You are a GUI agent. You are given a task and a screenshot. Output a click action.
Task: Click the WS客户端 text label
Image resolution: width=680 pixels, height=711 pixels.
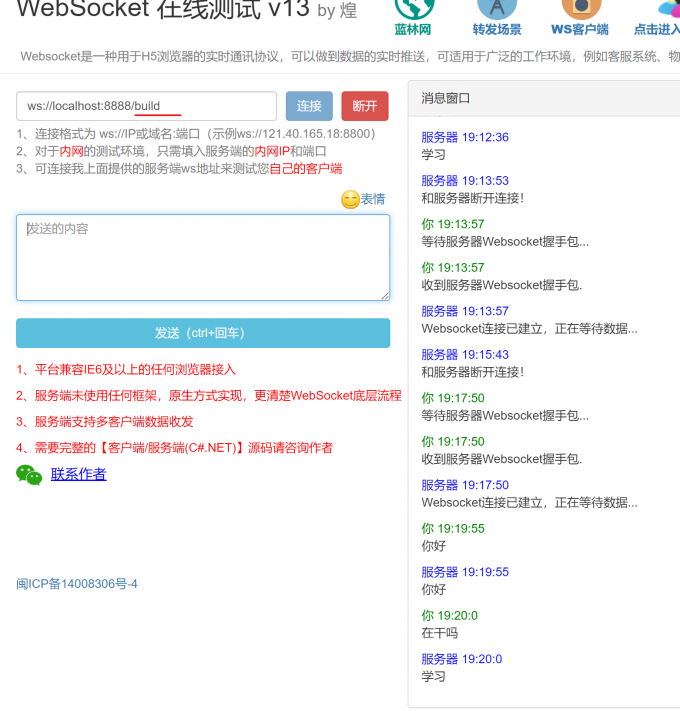pos(580,30)
